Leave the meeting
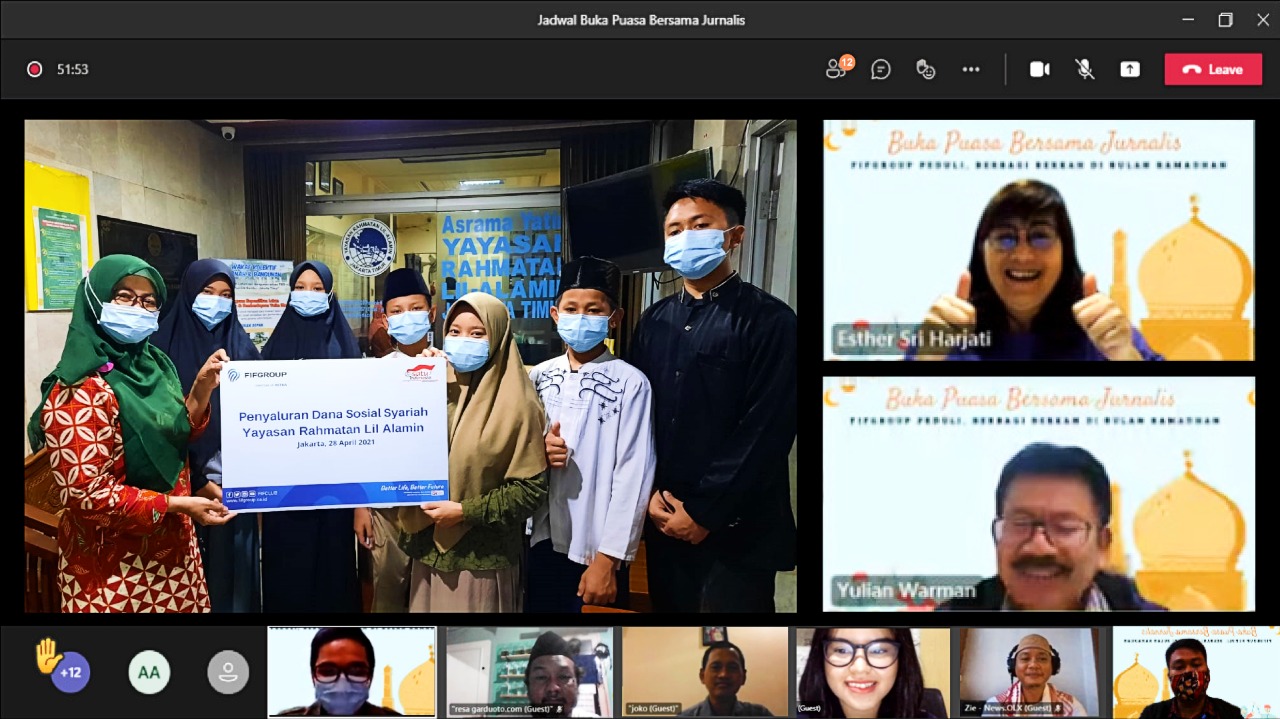Screen dimensions: 1280x719 point(1213,69)
